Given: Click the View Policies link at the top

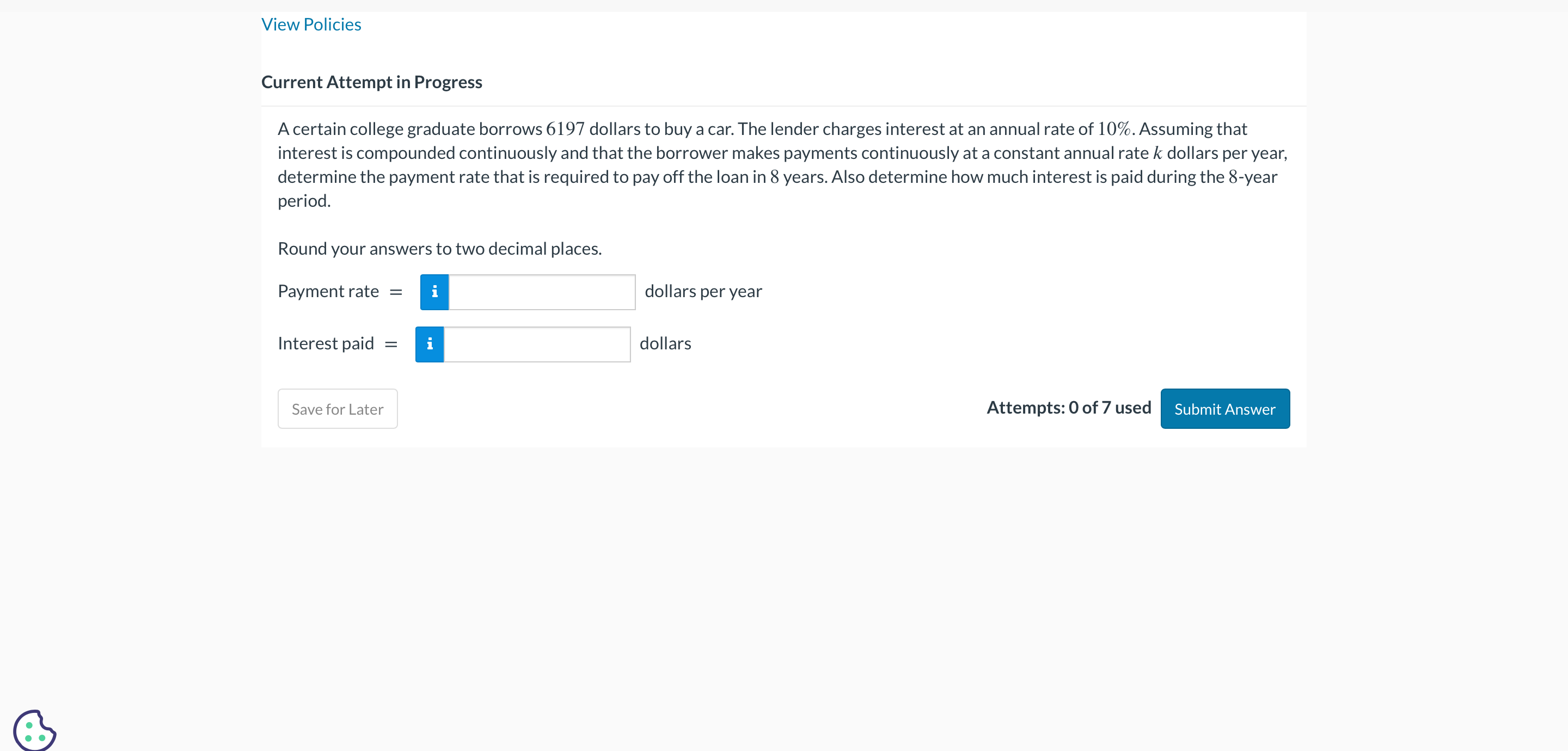Looking at the screenshot, I should (x=310, y=24).
